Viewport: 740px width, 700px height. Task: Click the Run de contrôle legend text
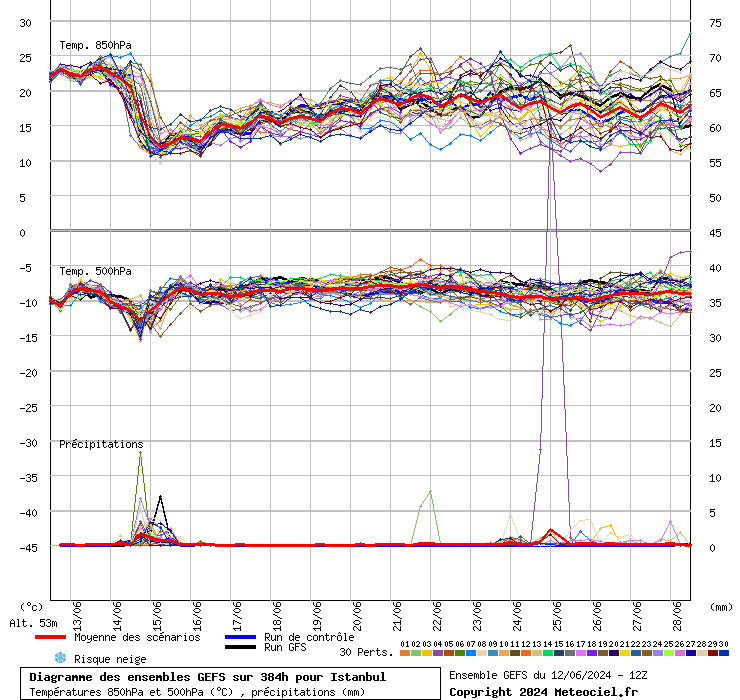point(309,637)
